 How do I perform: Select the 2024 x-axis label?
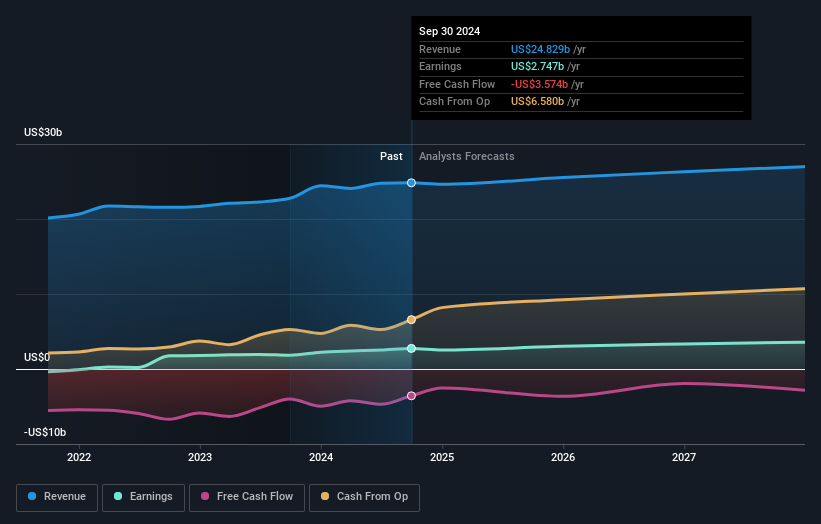[x=321, y=458]
